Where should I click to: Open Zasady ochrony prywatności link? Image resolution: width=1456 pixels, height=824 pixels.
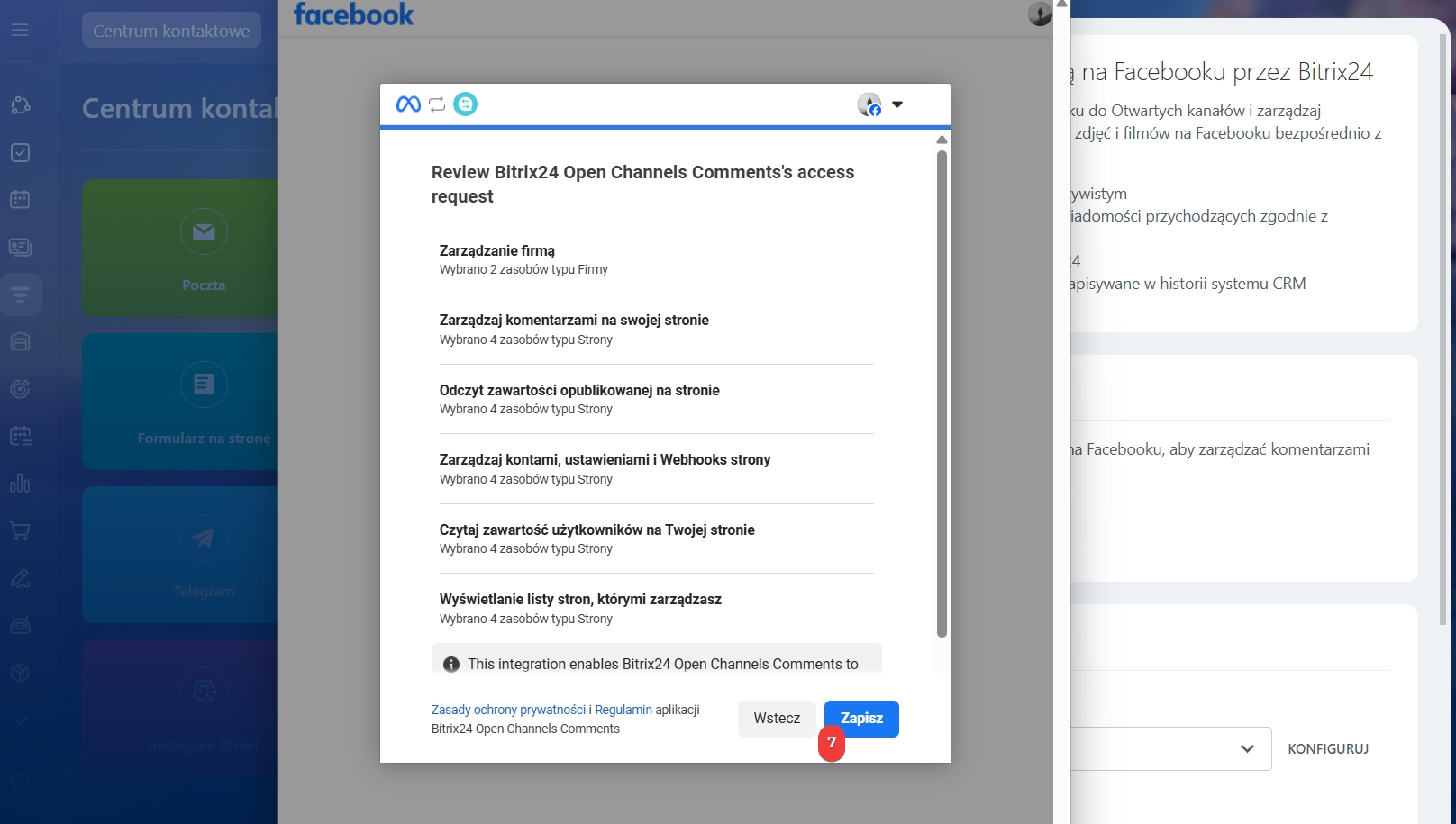coord(508,710)
